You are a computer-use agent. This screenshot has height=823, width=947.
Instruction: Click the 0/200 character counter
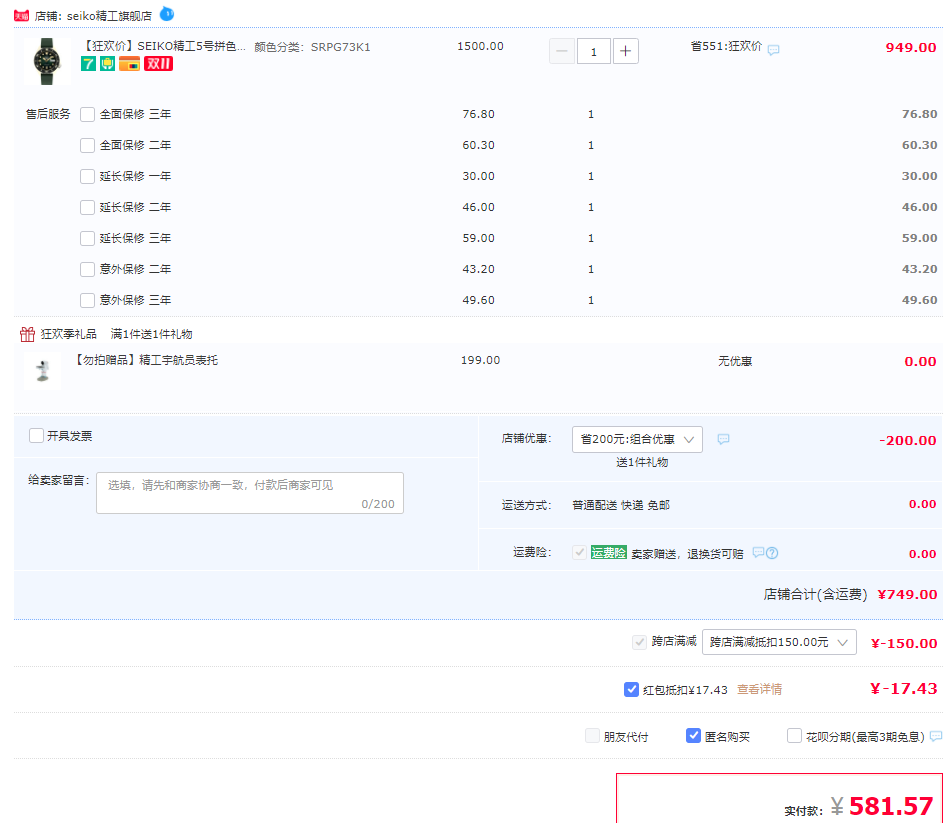[x=378, y=504]
